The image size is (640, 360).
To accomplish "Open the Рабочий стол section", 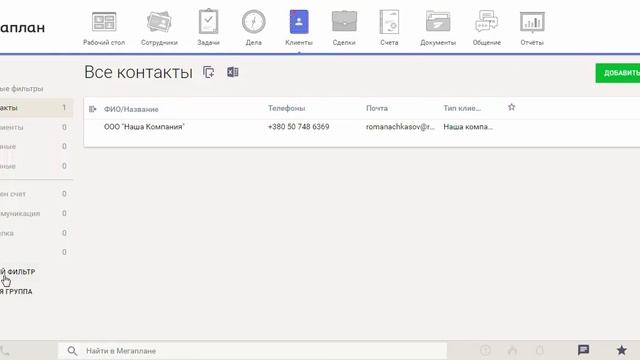I will (x=104, y=28).
